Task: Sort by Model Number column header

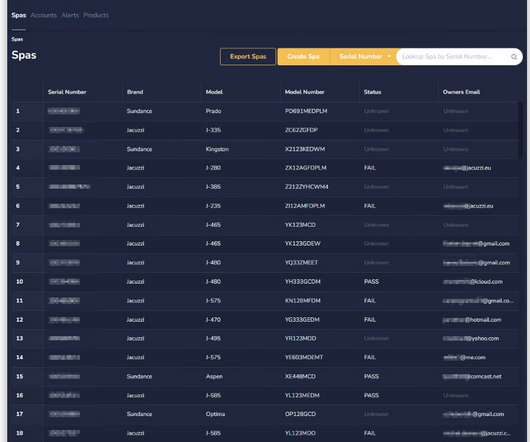Action: point(304,92)
